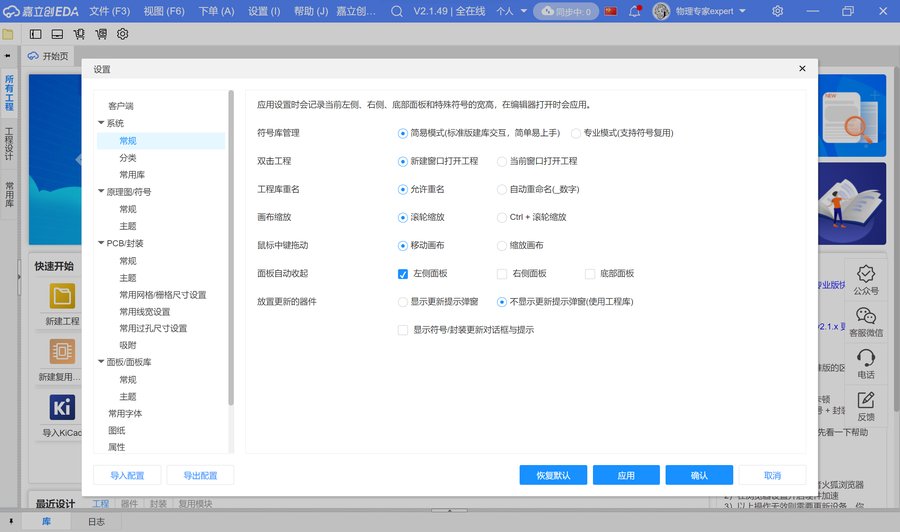
Task: Collapse the 原理图/符号 tree node
Action: click(x=101, y=191)
